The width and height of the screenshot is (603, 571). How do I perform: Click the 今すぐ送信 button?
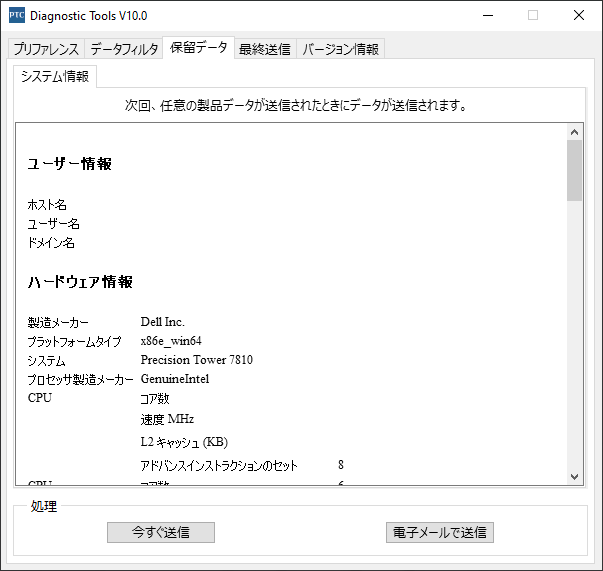coord(161,532)
